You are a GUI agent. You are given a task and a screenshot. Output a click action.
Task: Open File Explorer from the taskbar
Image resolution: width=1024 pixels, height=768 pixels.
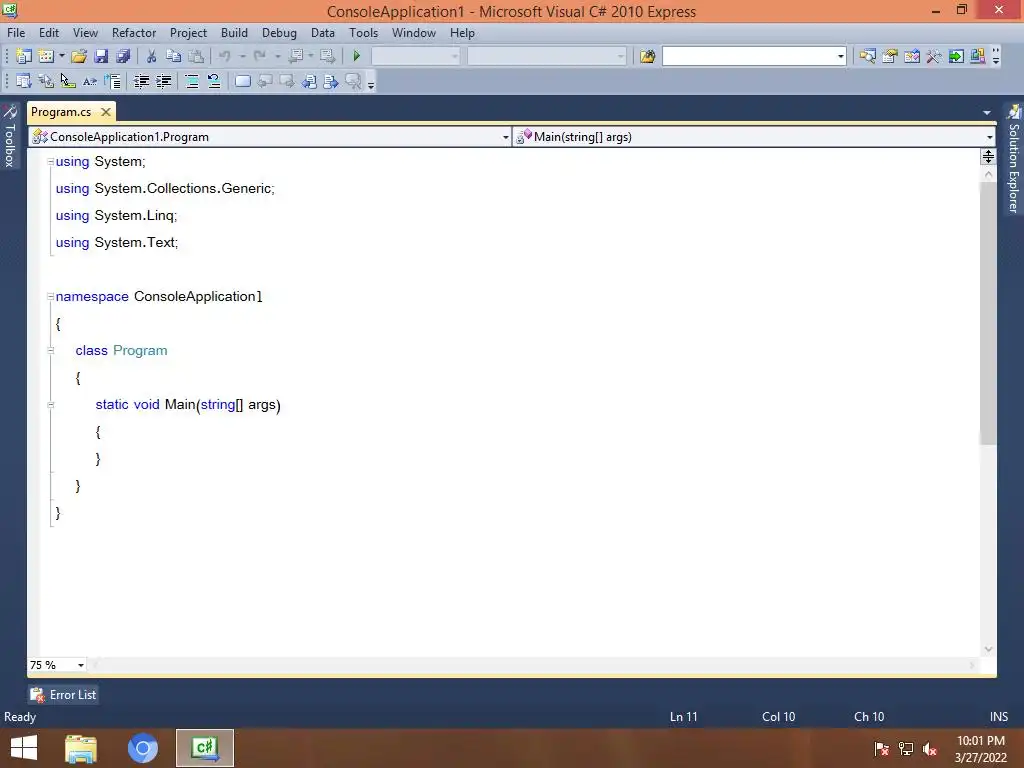point(81,748)
